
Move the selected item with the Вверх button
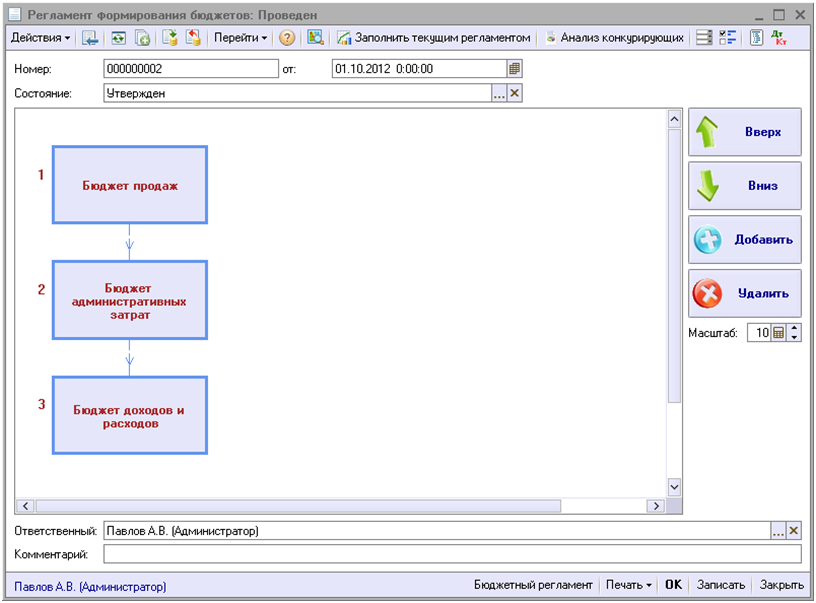(745, 132)
